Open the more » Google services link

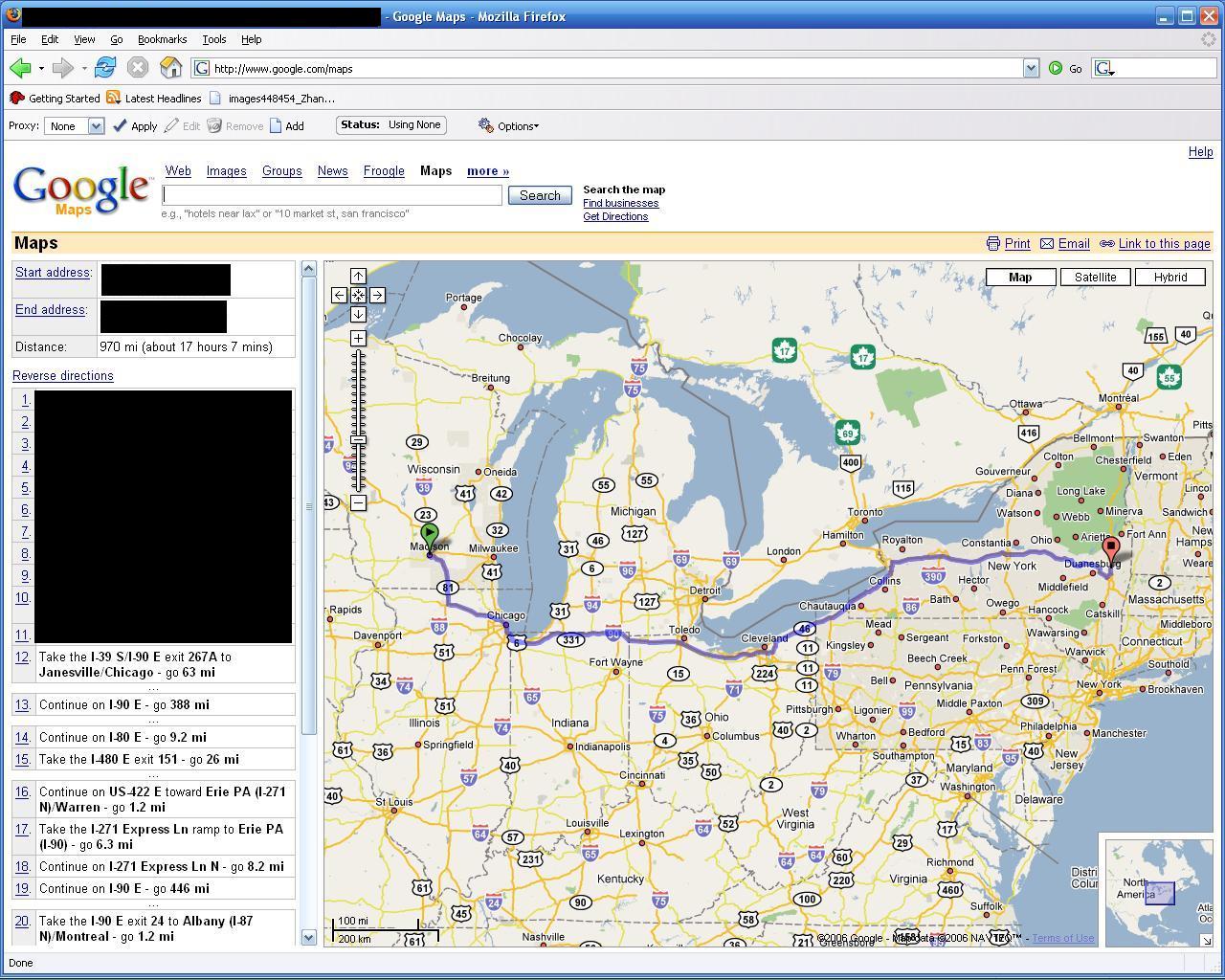pyautogui.click(x=488, y=170)
